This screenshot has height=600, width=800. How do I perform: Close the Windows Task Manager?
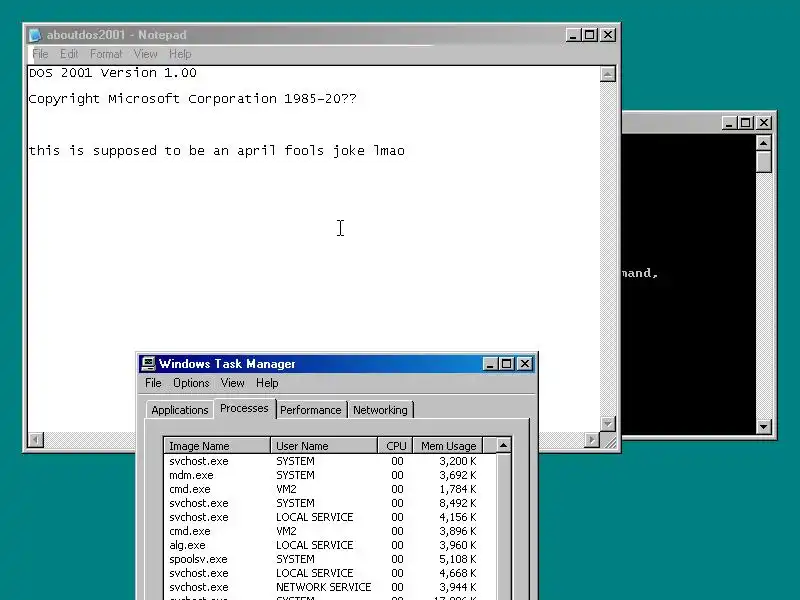pyautogui.click(x=524, y=364)
